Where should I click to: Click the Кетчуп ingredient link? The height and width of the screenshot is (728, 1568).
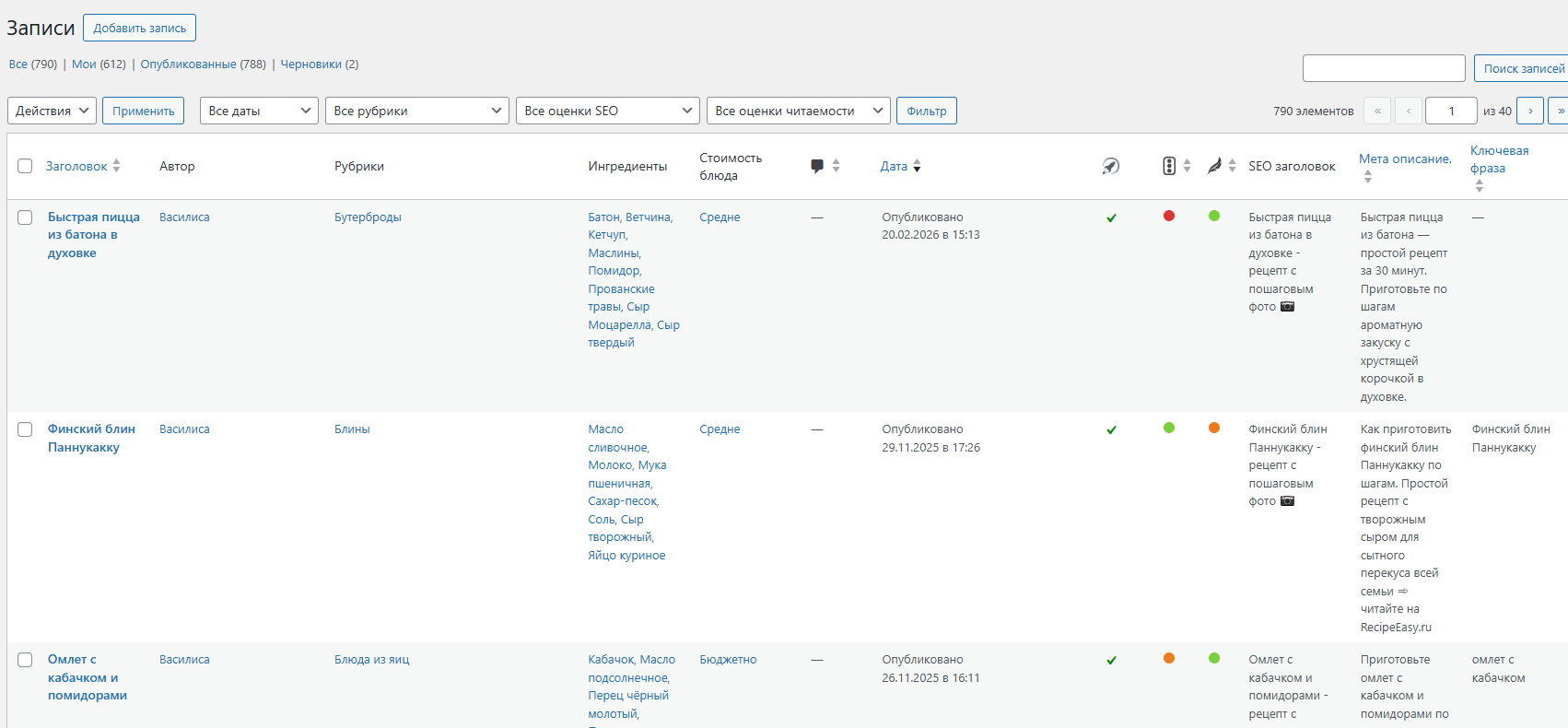point(607,235)
